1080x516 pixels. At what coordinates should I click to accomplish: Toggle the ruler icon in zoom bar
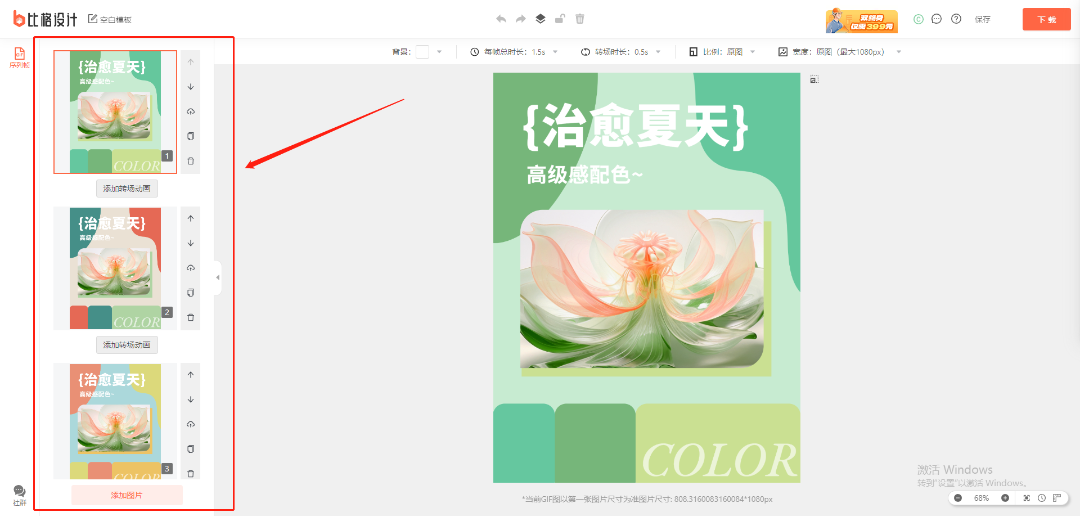click(x=1057, y=498)
